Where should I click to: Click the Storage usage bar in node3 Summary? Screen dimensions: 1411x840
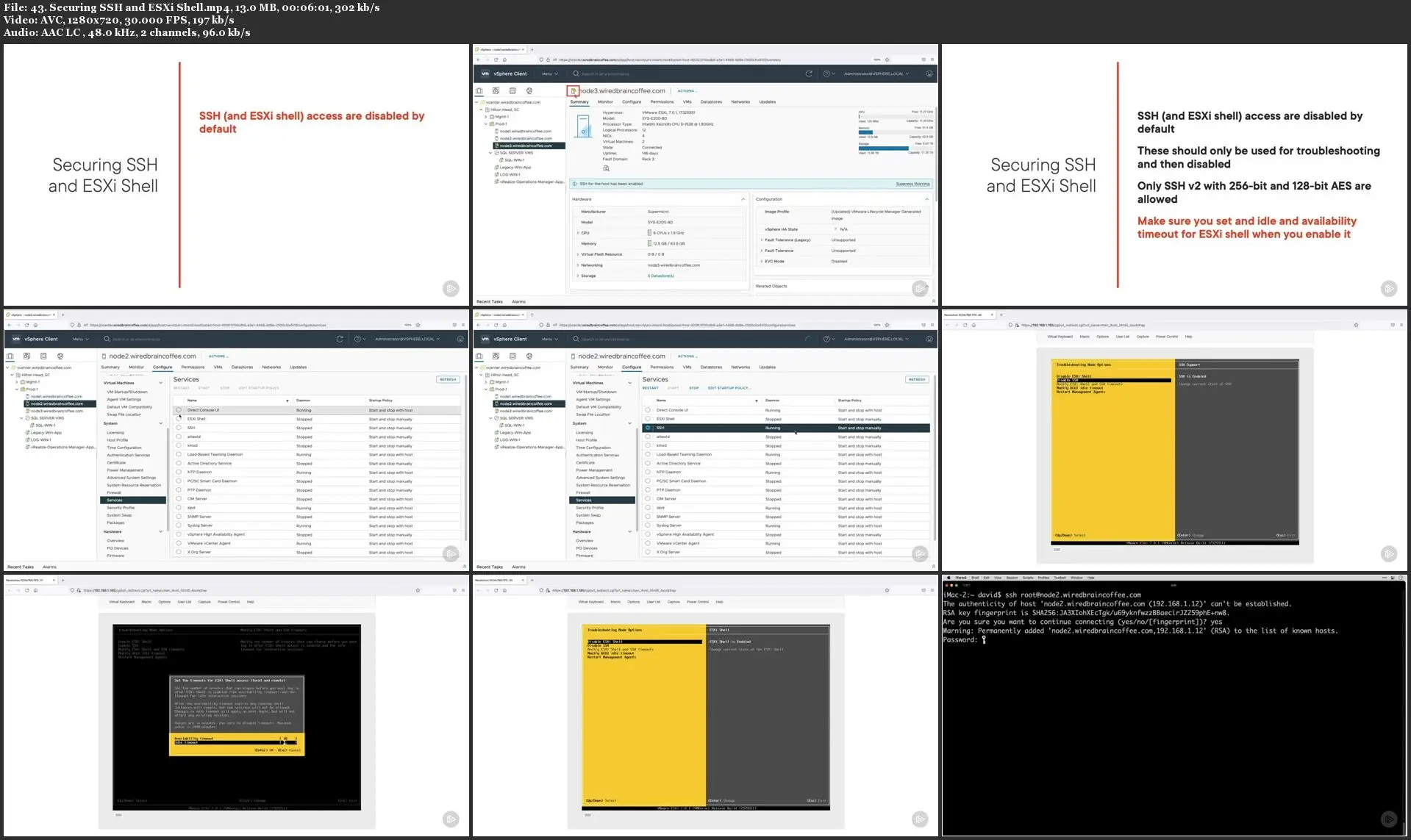click(896, 148)
